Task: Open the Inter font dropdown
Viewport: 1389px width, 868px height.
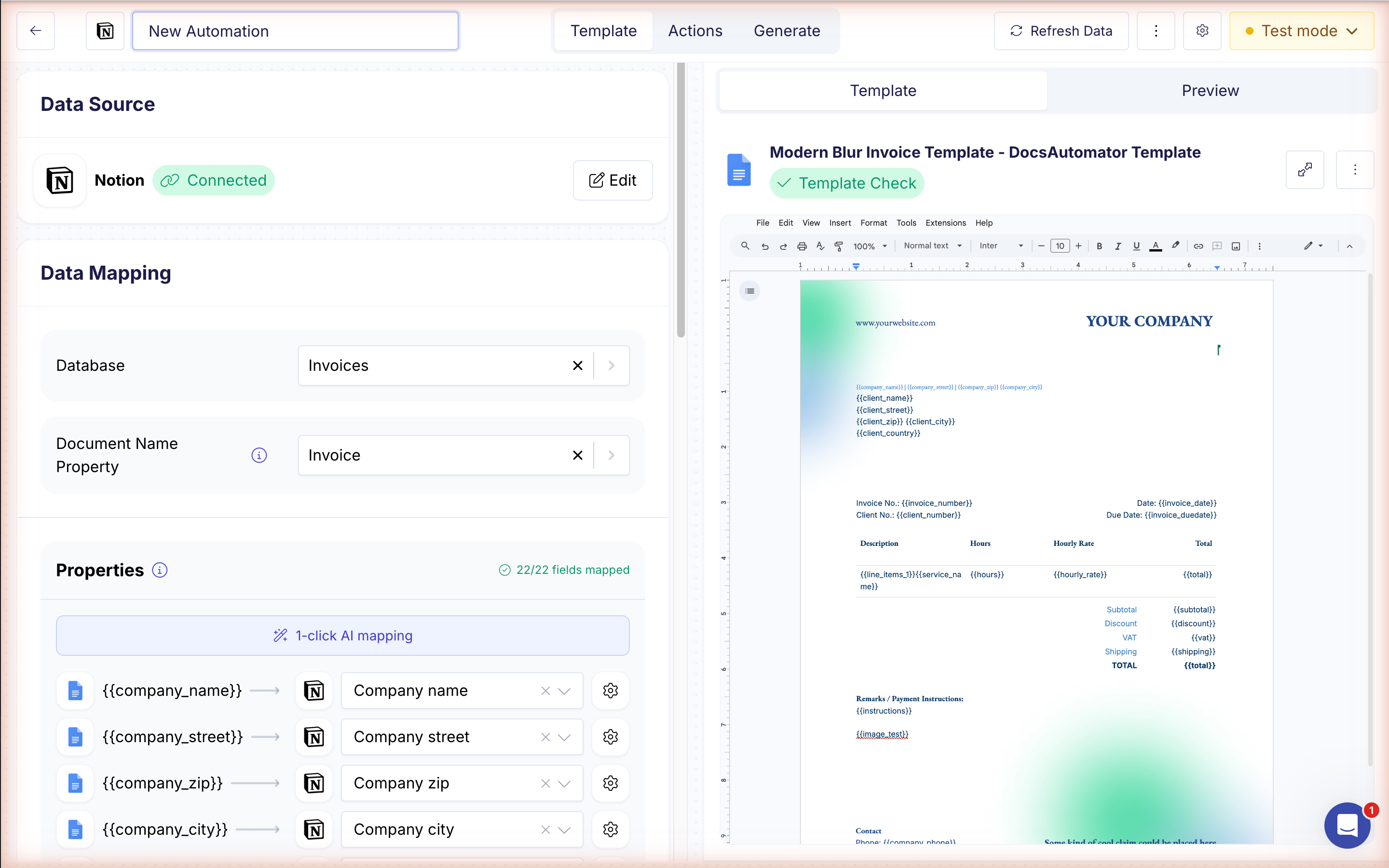Action: pos(1001,246)
